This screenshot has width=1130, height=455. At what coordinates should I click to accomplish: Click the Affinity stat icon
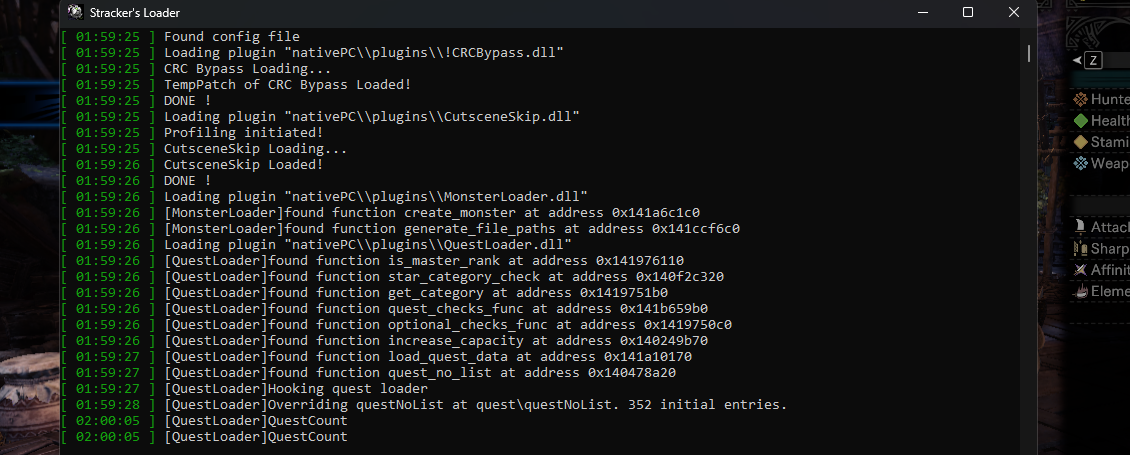tap(1080, 270)
